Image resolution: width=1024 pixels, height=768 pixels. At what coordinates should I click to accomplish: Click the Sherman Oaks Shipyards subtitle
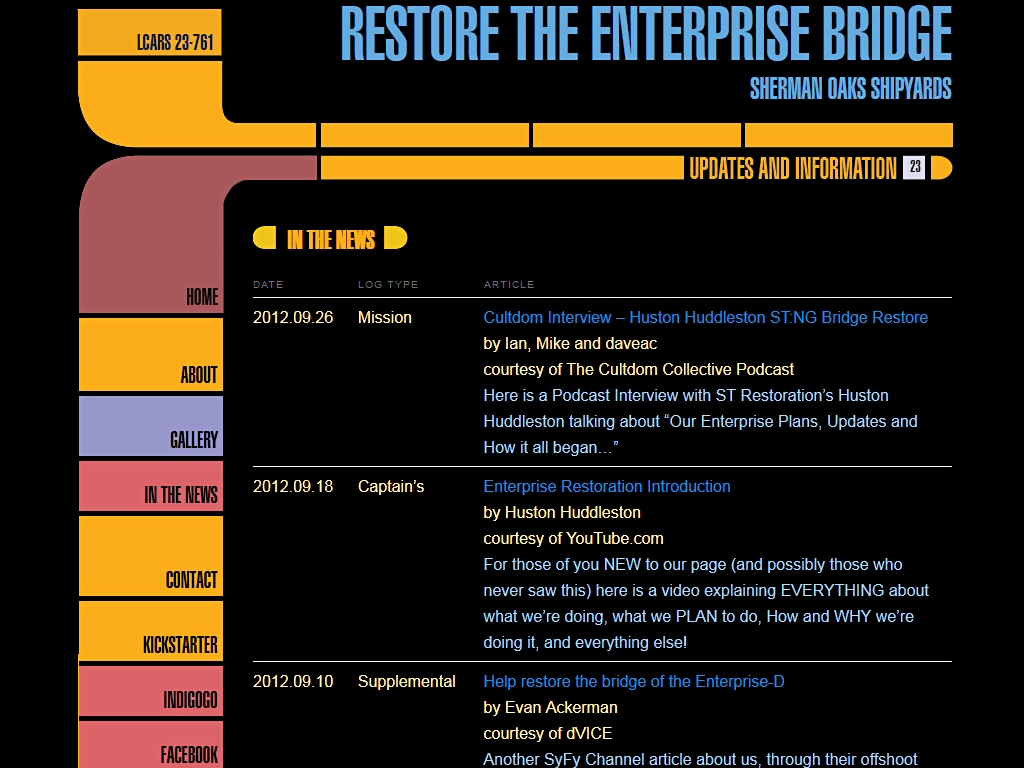850,89
